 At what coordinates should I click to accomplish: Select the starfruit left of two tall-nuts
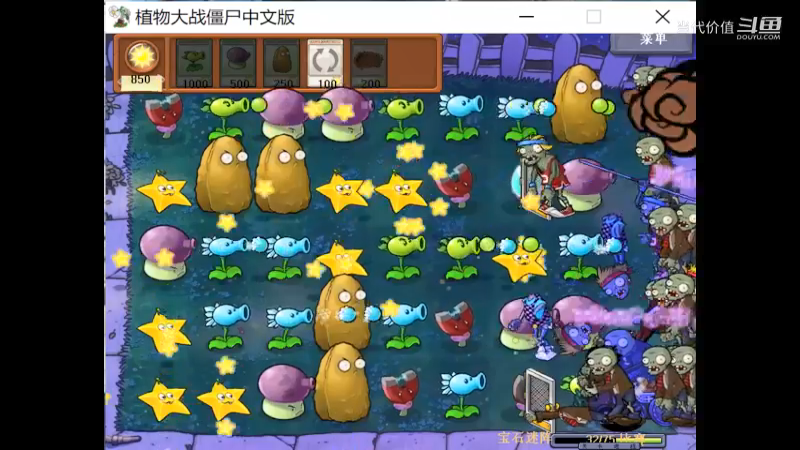[x=164, y=192]
